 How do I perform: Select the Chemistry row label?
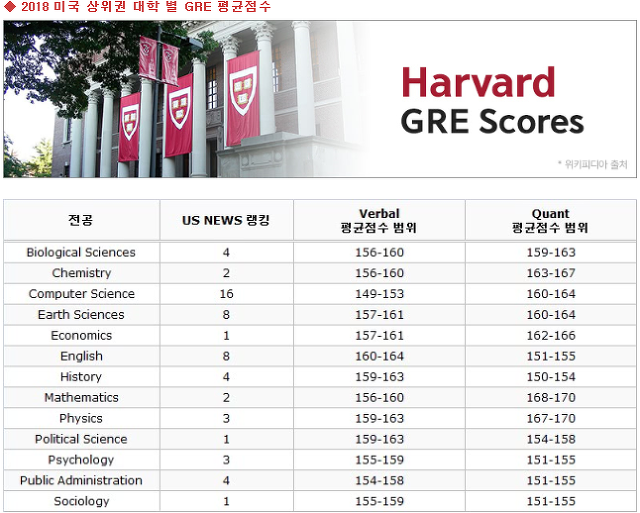(x=82, y=273)
